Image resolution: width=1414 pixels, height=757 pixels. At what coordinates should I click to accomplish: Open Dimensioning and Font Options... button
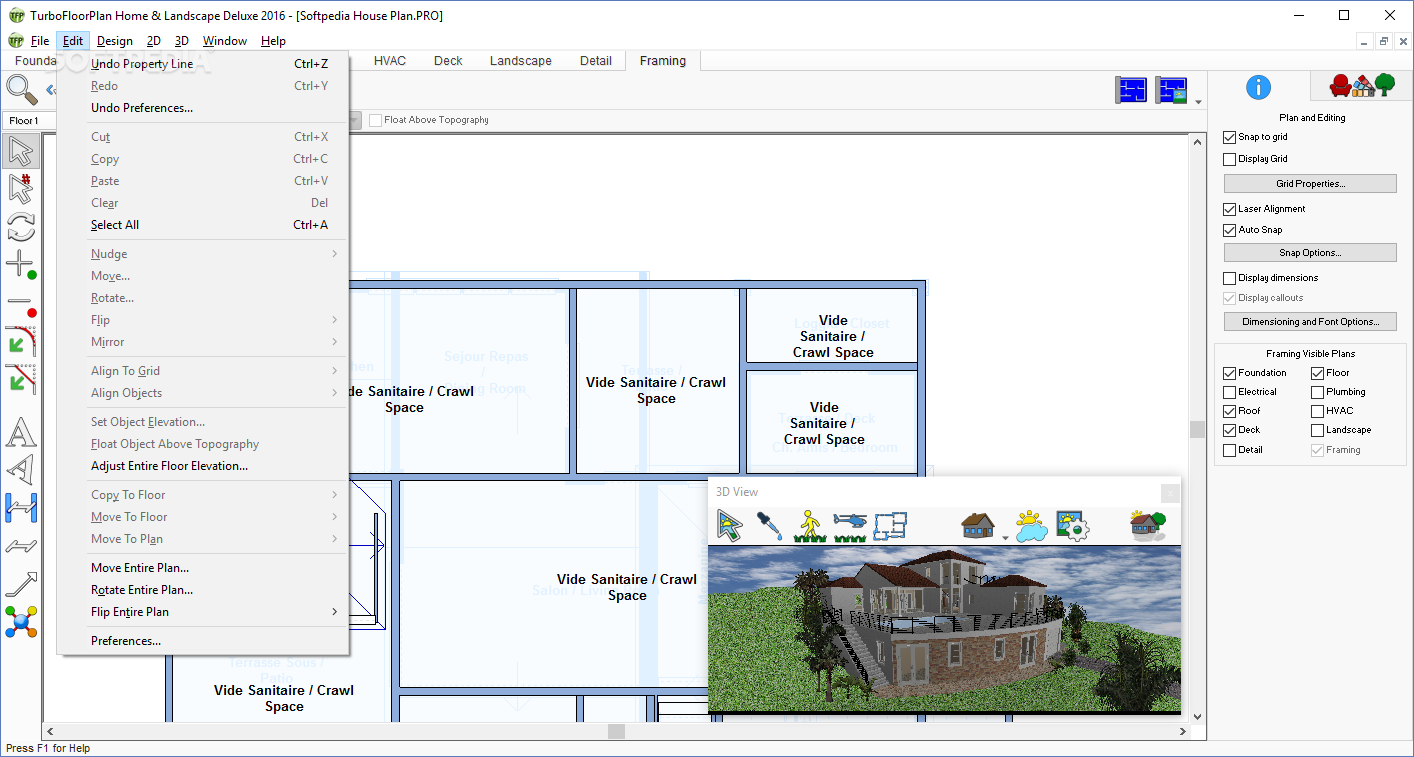point(1310,322)
